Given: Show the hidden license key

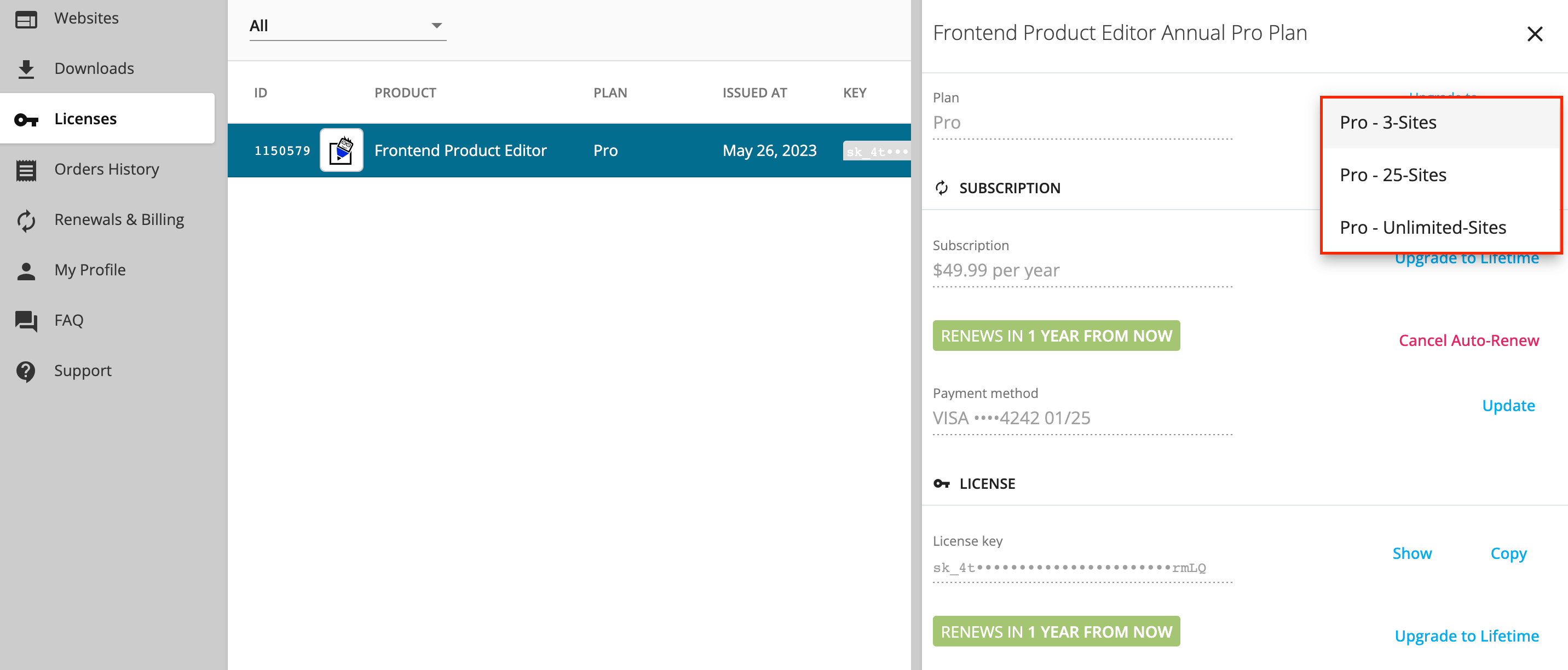Looking at the screenshot, I should click(x=1412, y=553).
